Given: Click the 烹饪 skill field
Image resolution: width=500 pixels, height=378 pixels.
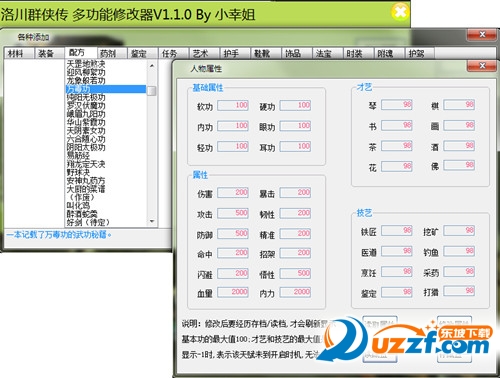Looking at the screenshot, I should tap(397, 272).
